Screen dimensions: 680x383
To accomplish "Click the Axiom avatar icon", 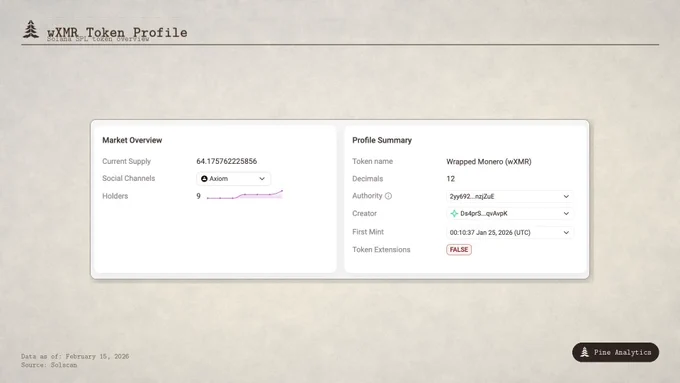I will point(204,179).
